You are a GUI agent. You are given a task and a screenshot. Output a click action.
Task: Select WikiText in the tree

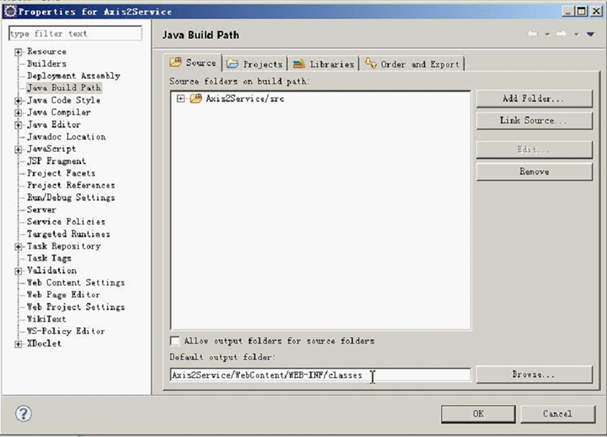pos(46,319)
